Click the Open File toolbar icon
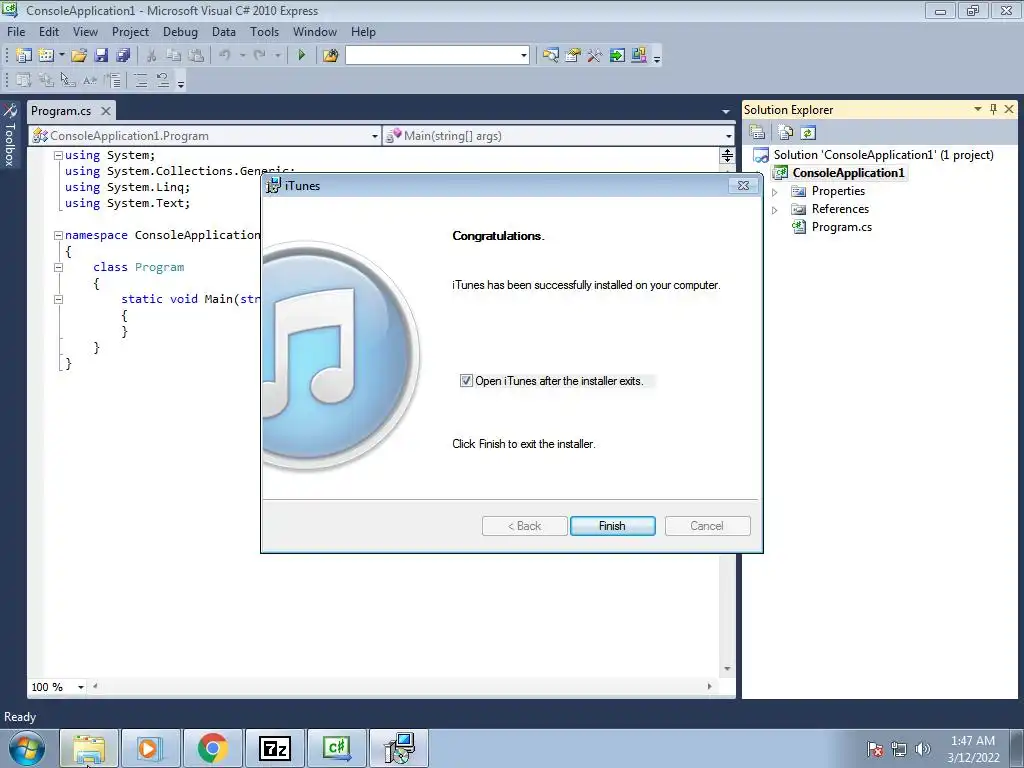Screen dimensions: 1024x768 (x=79, y=56)
